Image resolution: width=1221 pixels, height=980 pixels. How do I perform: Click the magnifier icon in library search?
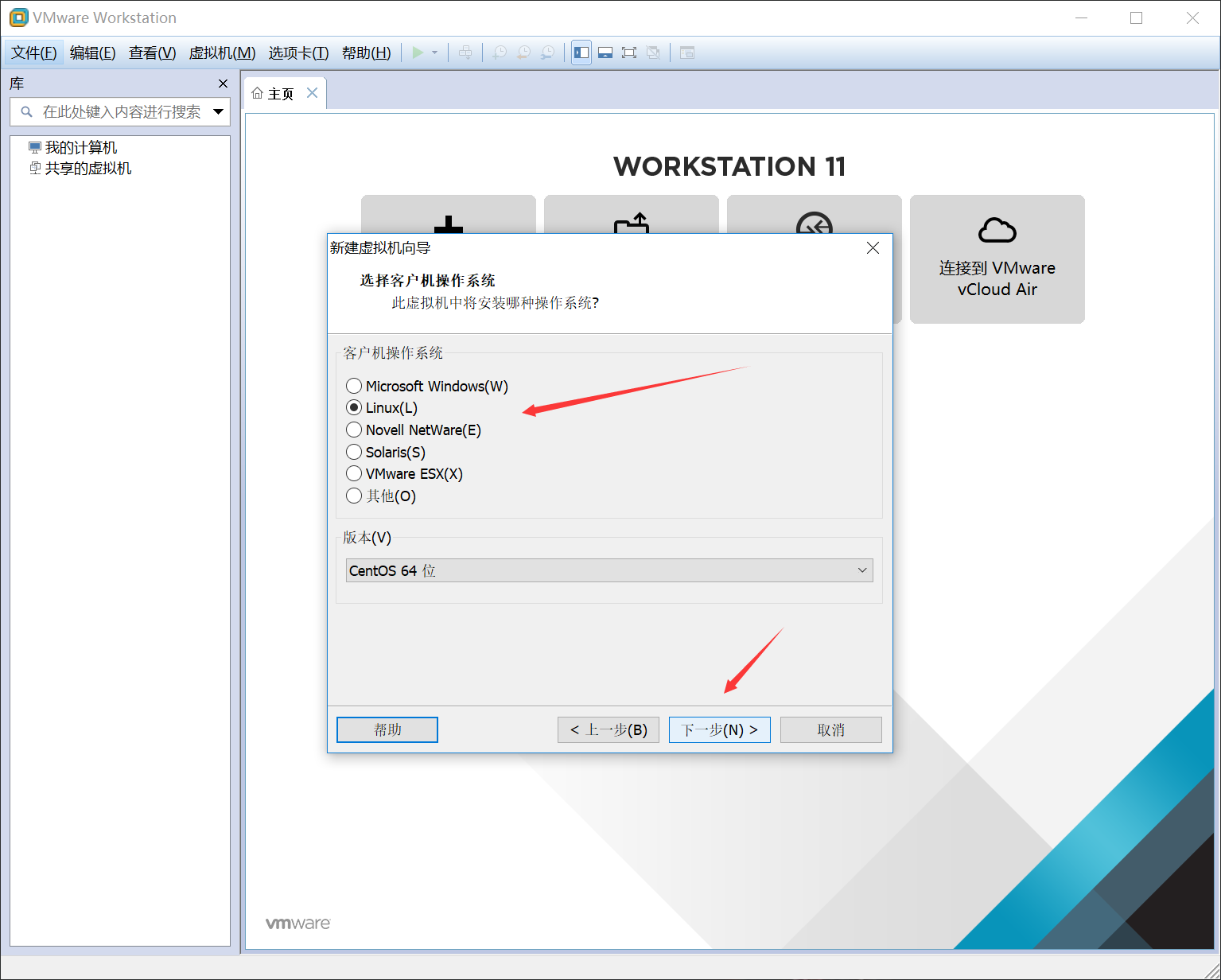coord(26,112)
